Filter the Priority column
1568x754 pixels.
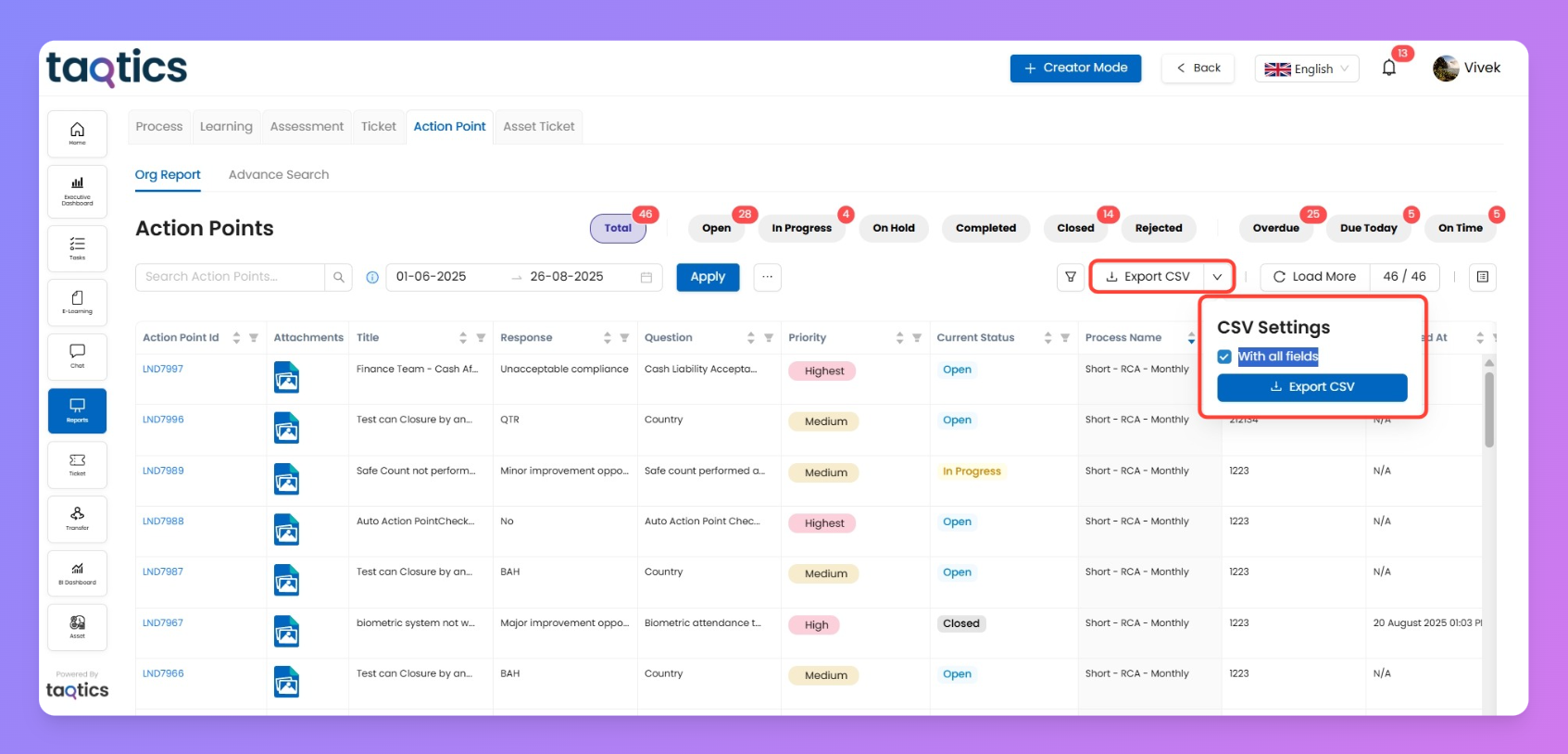click(x=917, y=338)
